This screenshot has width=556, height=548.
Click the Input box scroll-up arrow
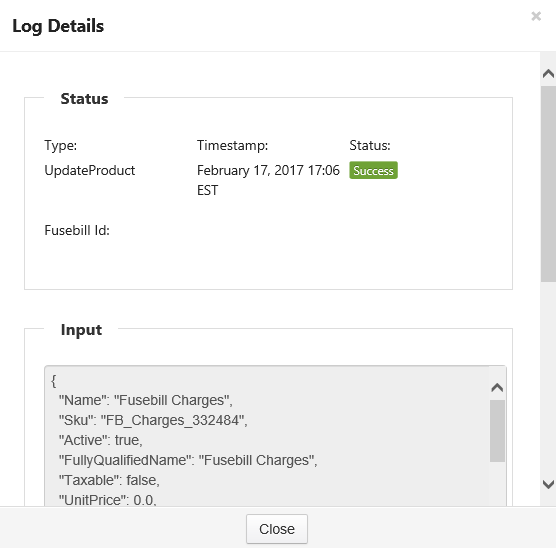tap(497, 388)
